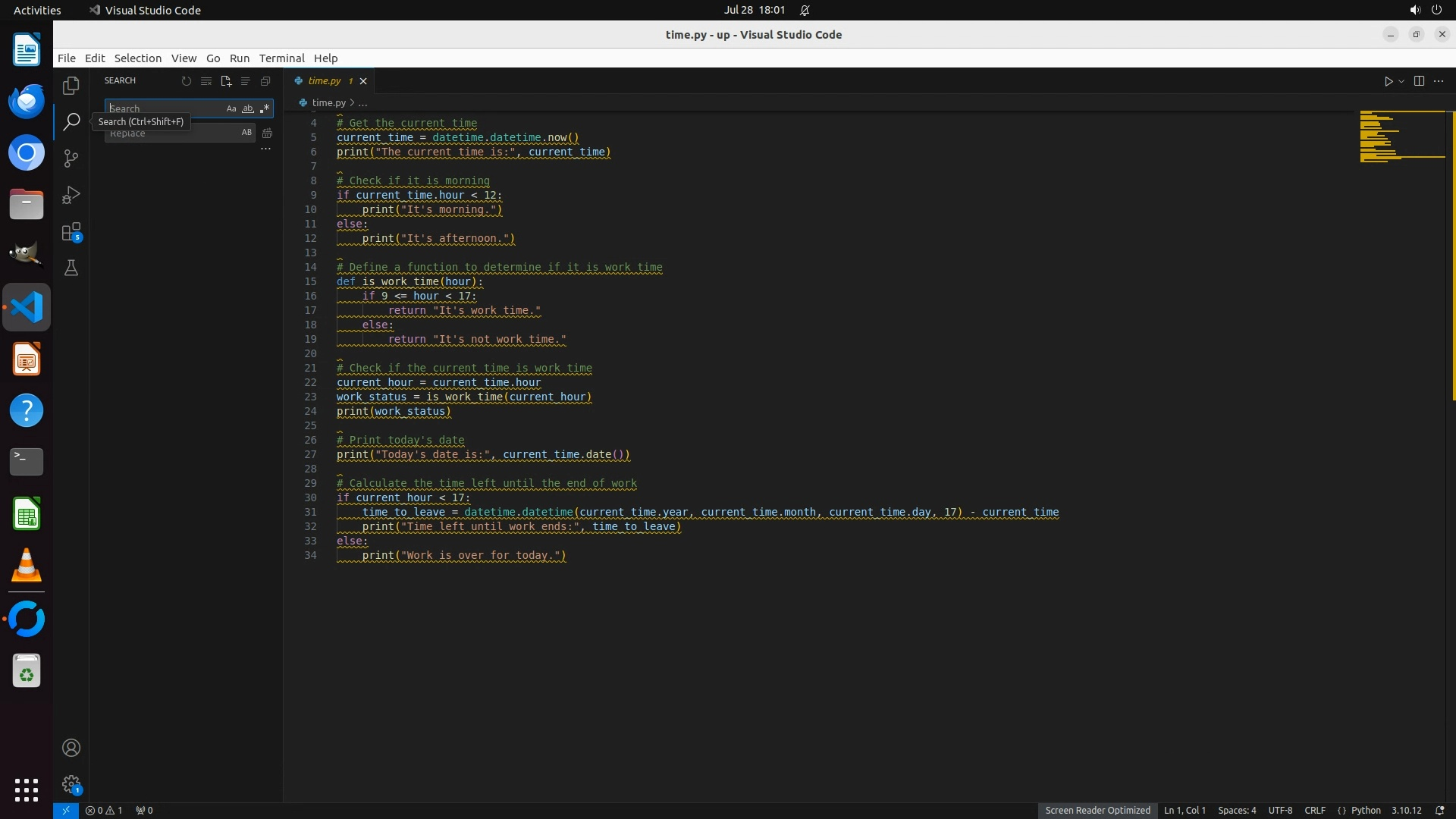Click CRLF end-of-line selector in status bar
Screen dimensions: 1456x819
tap(1315, 810)
